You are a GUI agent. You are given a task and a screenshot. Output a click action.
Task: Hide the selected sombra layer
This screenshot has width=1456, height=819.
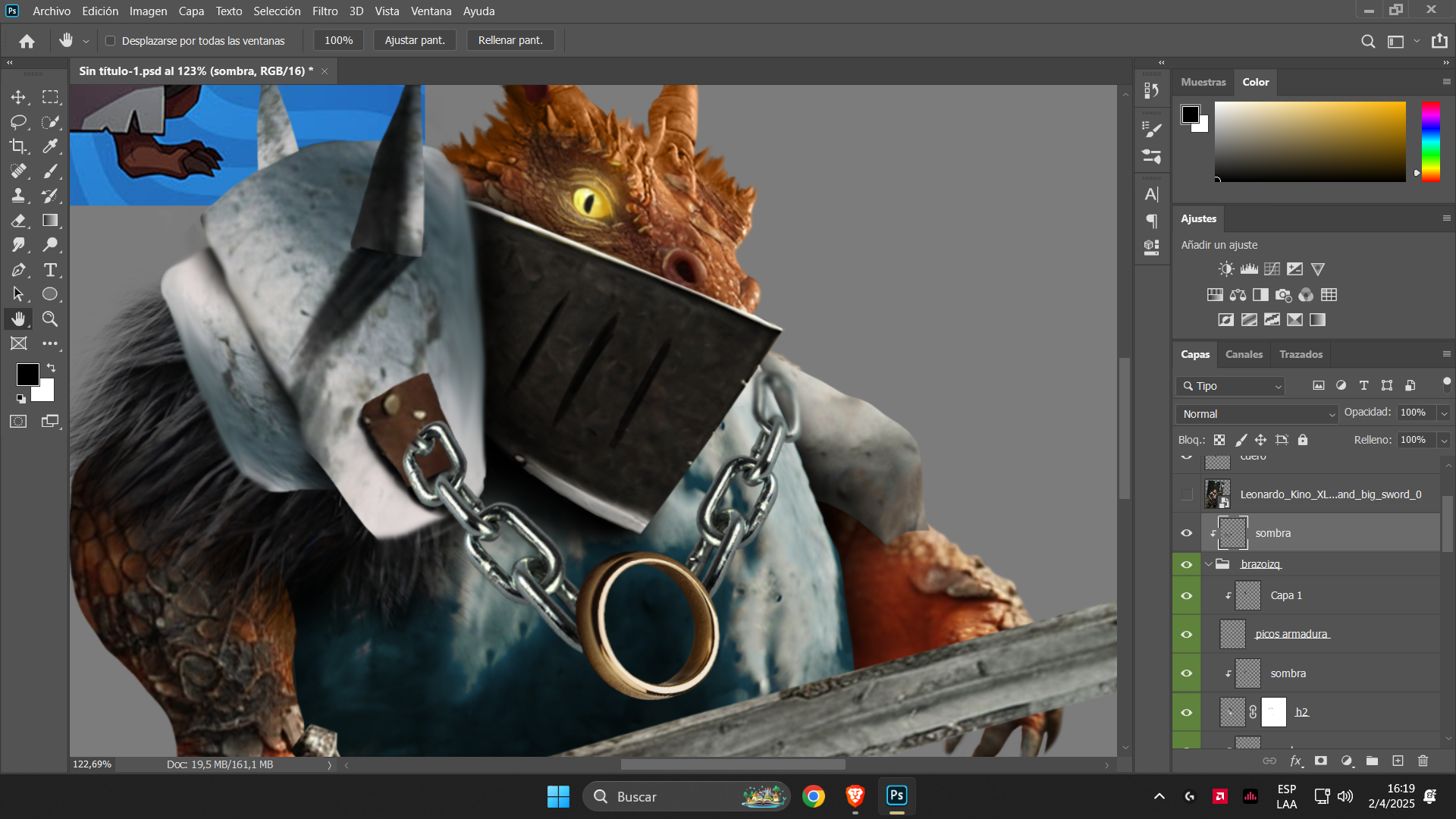[1187, 533]
